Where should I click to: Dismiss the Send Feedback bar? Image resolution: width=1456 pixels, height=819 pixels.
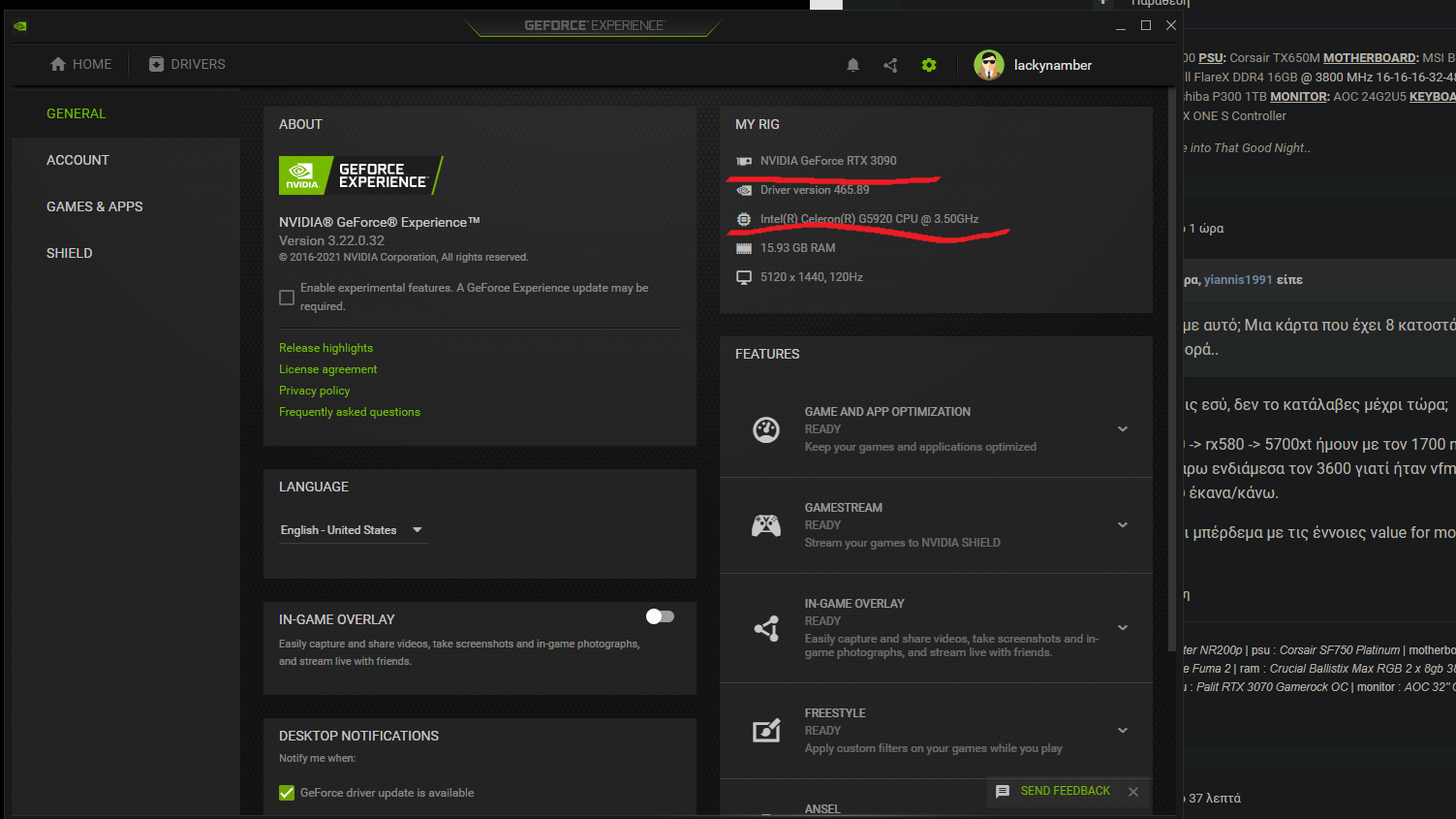(1133, 792)
